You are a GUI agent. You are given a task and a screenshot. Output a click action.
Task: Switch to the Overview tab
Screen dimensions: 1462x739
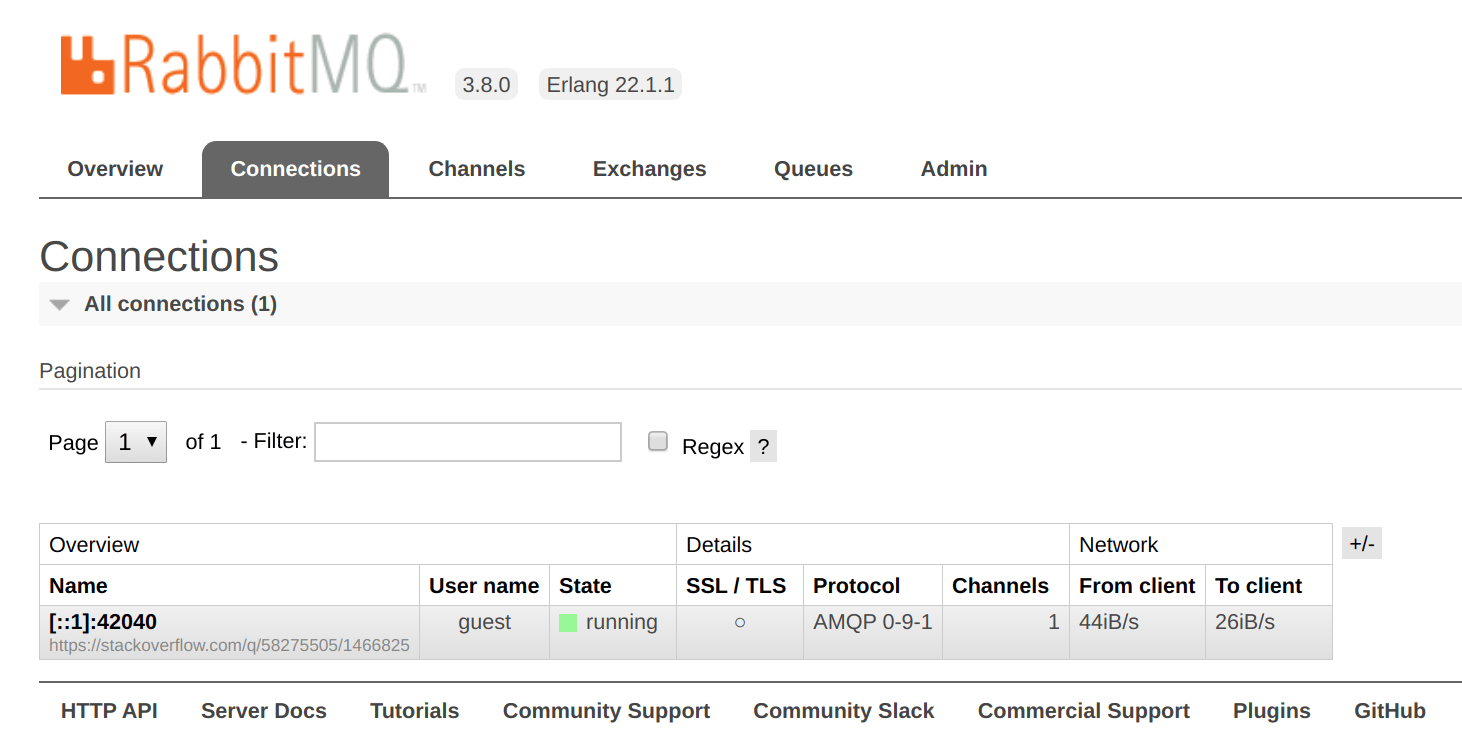click(x=115, y=169)
